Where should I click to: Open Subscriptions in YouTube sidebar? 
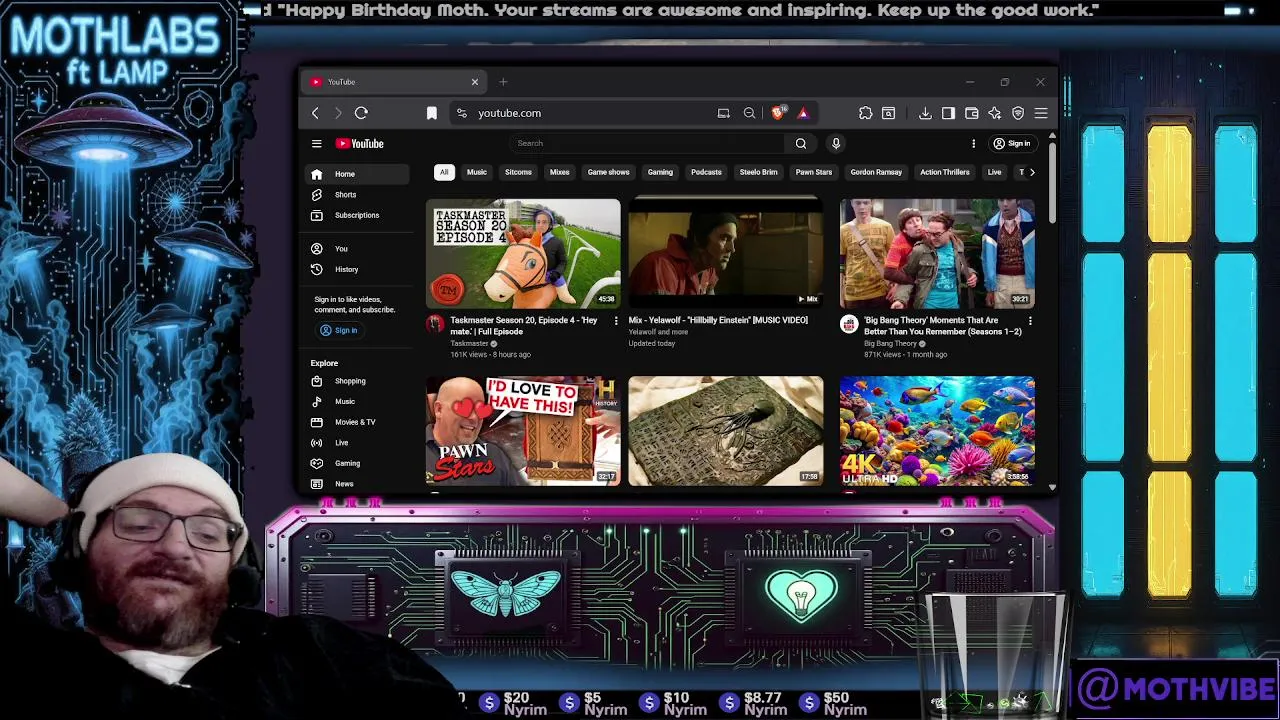[357, 216]
